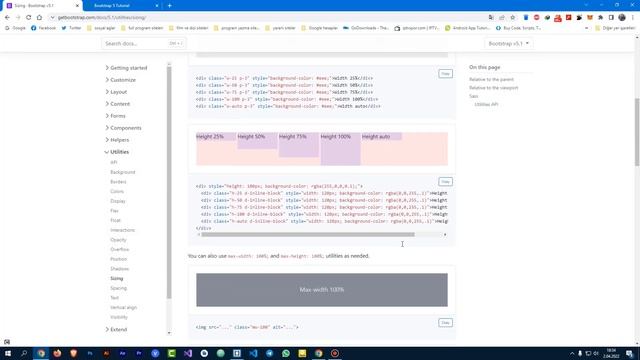
Task: Open WhatsApp from the taskbar
Action: [286, 353]
